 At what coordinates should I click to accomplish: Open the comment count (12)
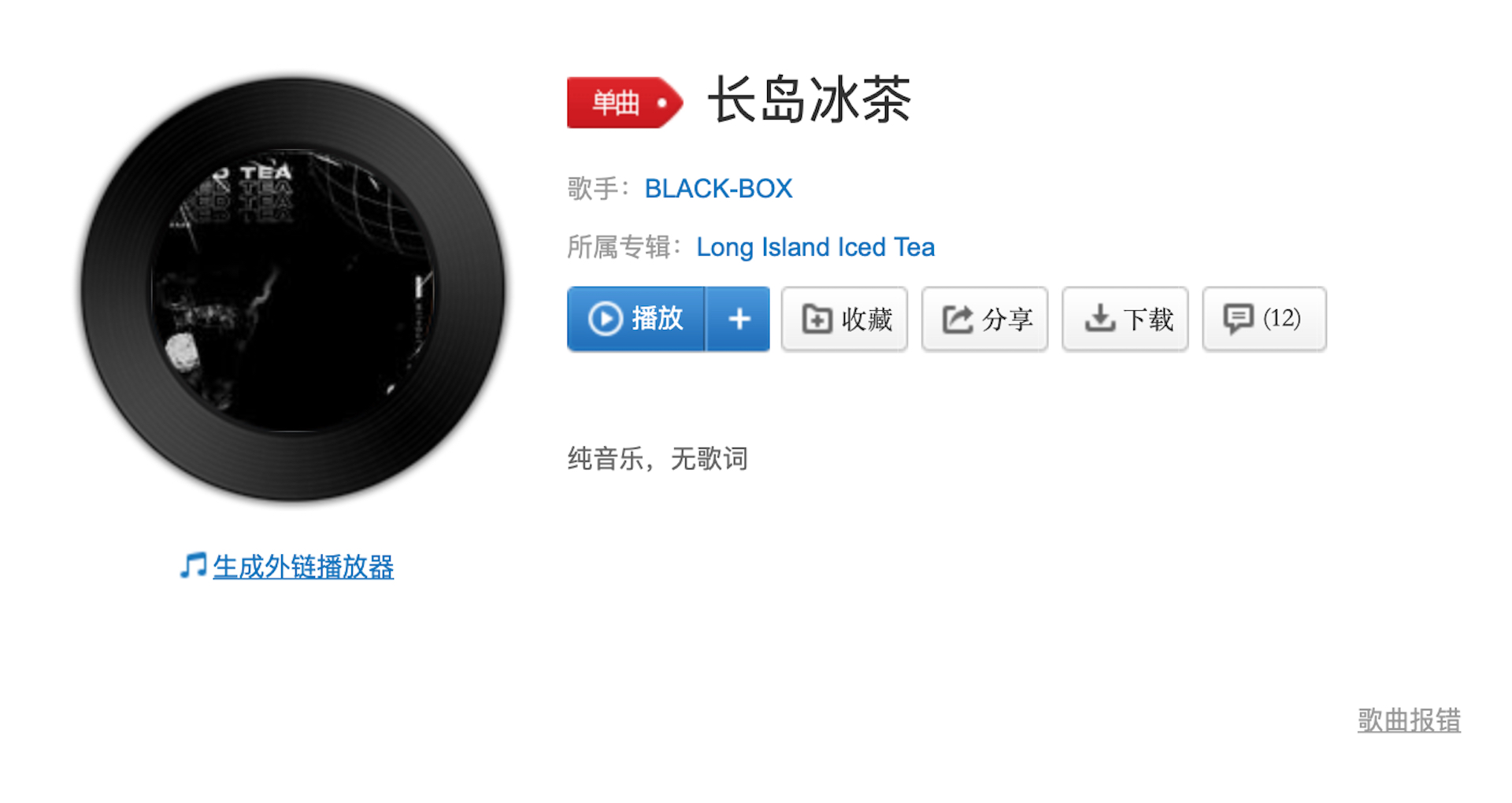click(1281, 319)
